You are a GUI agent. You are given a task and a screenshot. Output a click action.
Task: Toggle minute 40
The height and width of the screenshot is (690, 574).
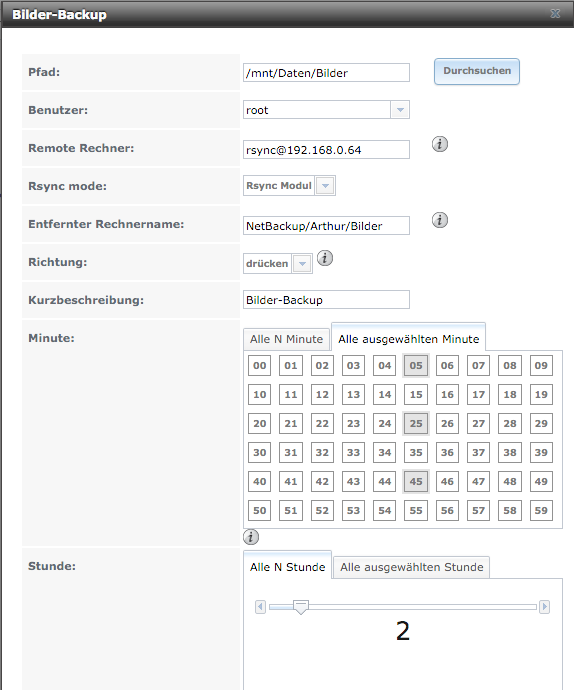click(259, 481)
